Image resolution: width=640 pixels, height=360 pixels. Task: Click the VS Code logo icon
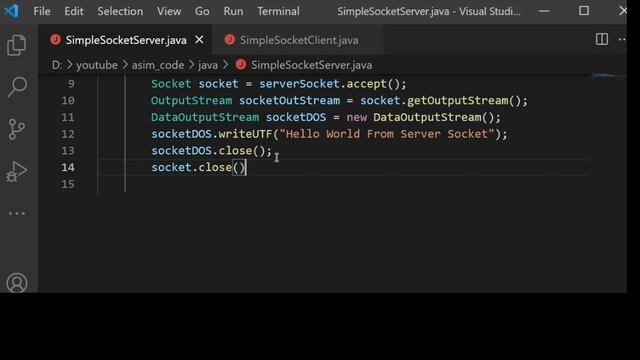11,11
